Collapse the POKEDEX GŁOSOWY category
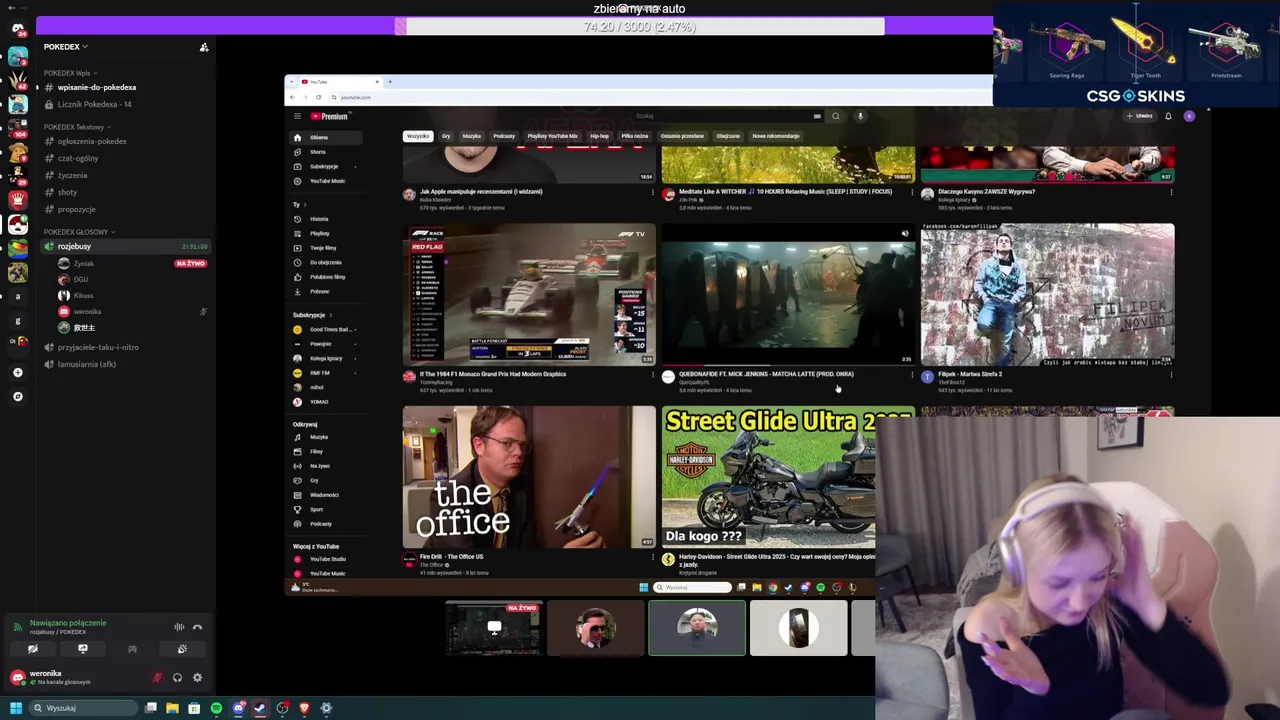Image resolution: width=1280 pixels, height=720 pixels. [79, 232]
